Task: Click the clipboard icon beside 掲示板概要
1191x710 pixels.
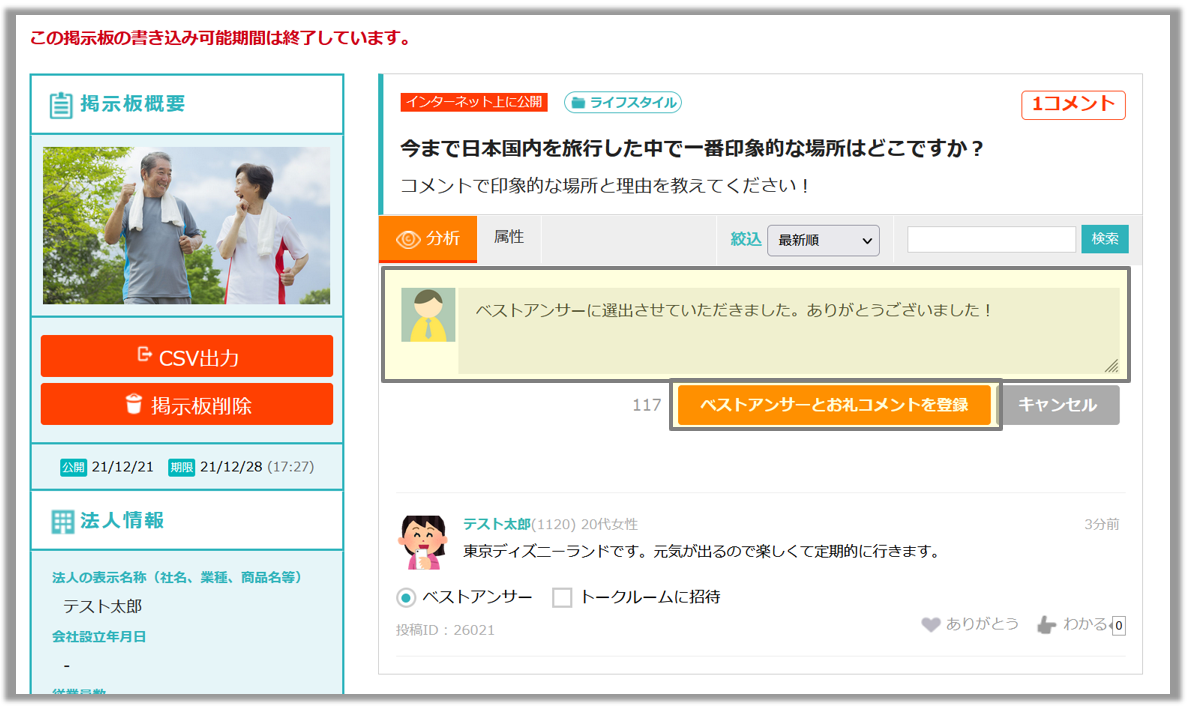Action: [61, 105]
